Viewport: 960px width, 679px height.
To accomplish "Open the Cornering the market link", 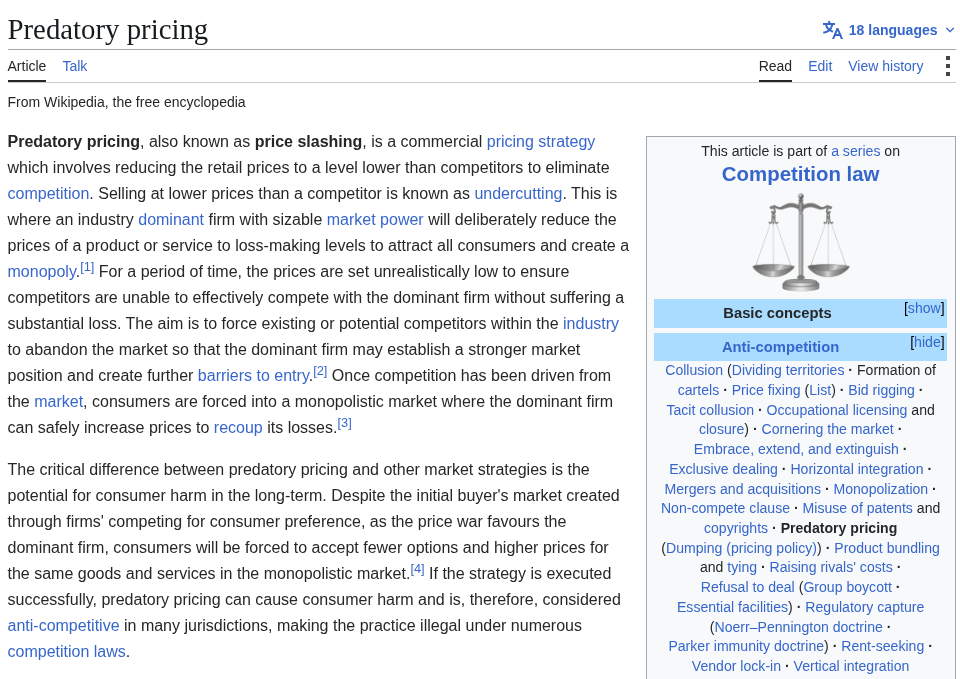I will (x=827, y=429).
